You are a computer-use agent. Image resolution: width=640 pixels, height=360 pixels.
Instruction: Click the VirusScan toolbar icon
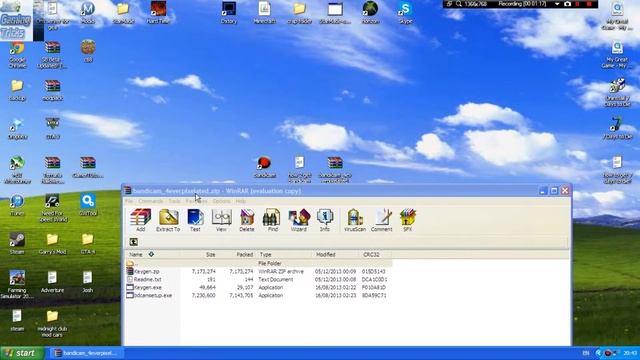click(x=355, y=220)
